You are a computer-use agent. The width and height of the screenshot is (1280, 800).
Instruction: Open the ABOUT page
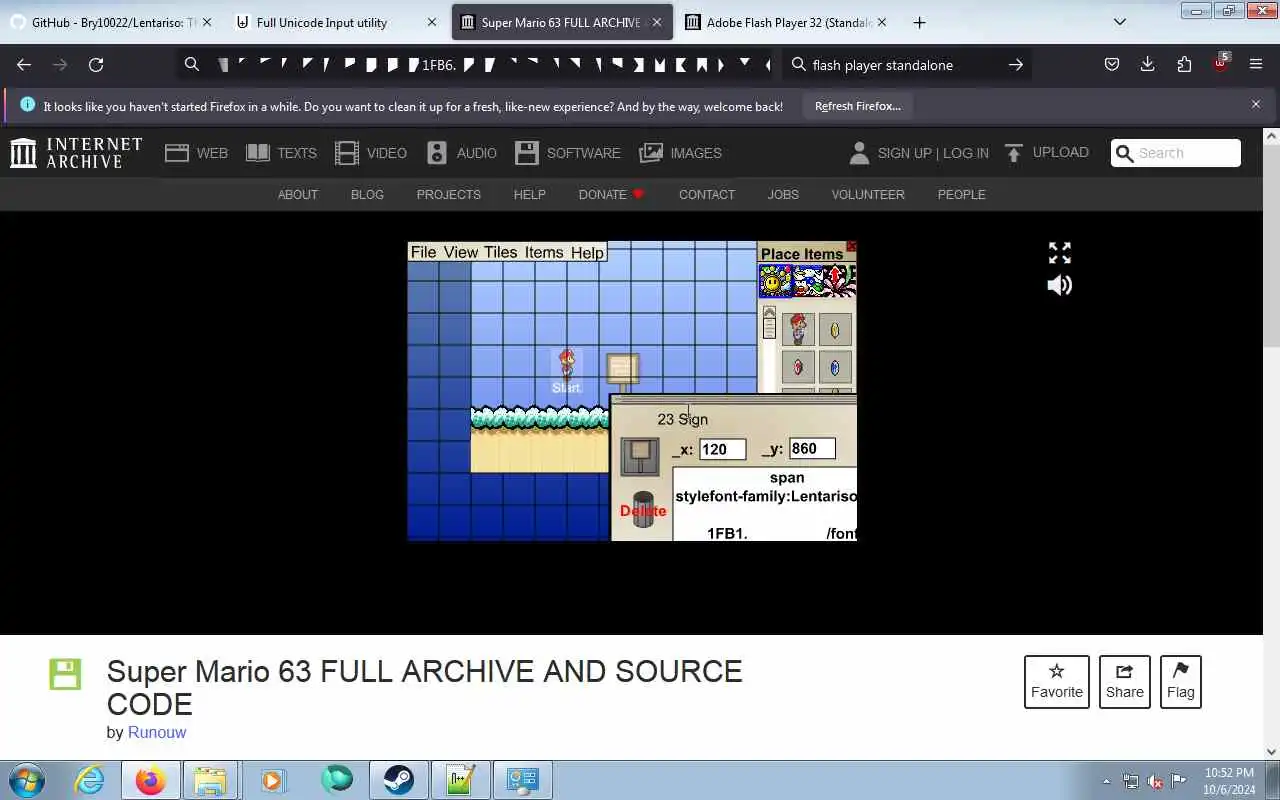[298, 194]
